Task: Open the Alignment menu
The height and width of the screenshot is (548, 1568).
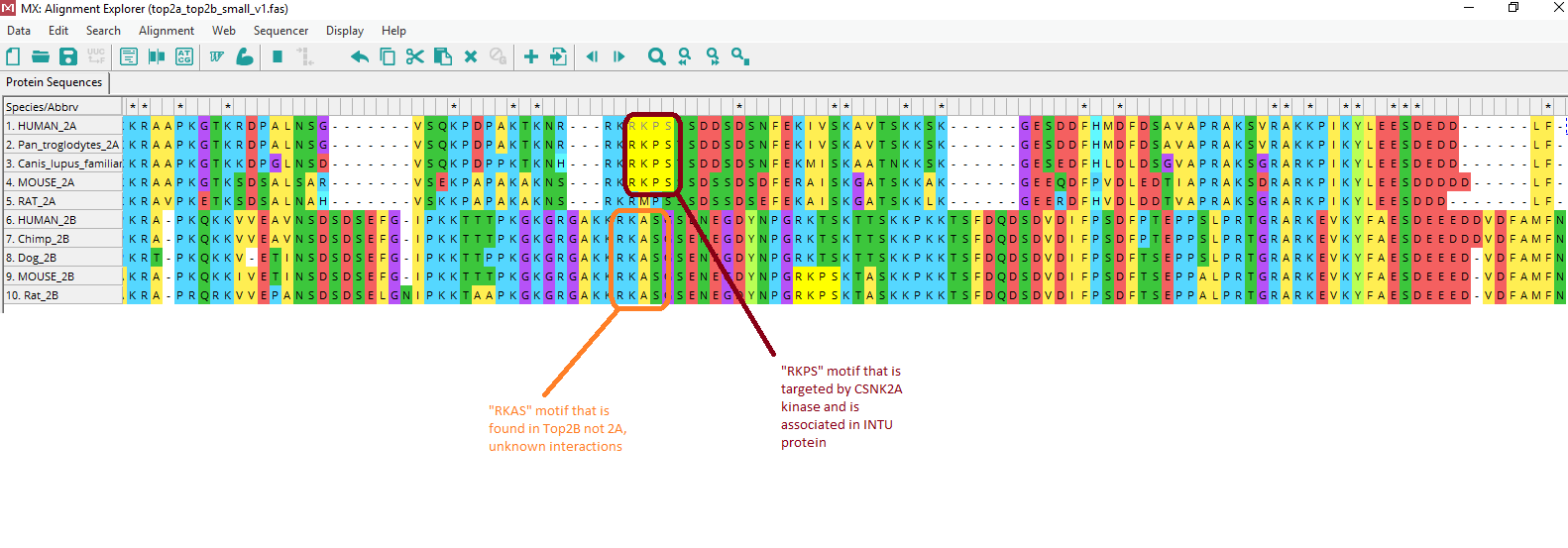Action: pos(167,31)
